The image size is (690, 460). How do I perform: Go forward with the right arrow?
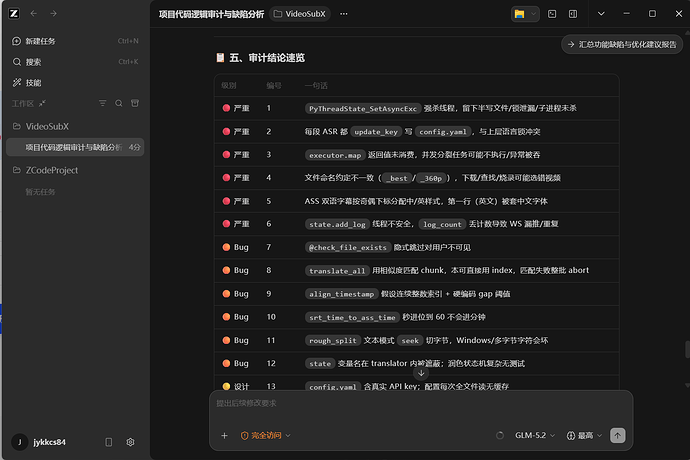(53, 14)
